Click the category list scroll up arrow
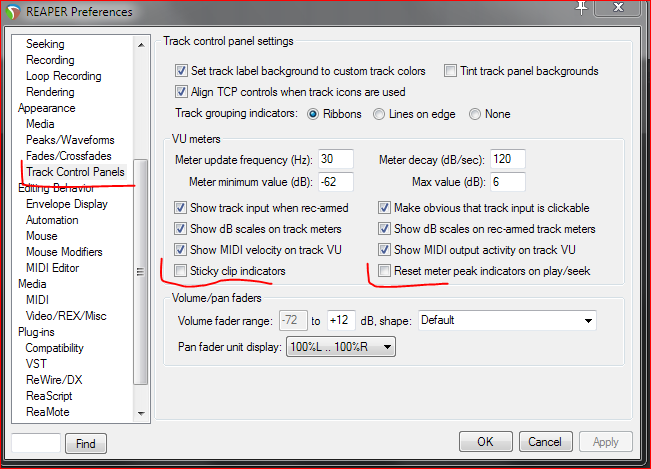 click(x=141, y=45)
